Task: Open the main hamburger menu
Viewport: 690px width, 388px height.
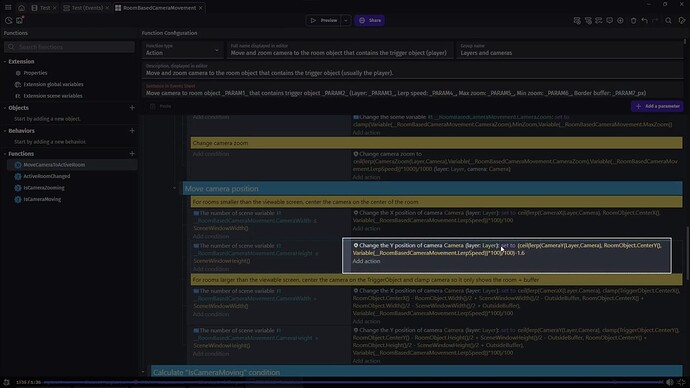Action: 8,7
